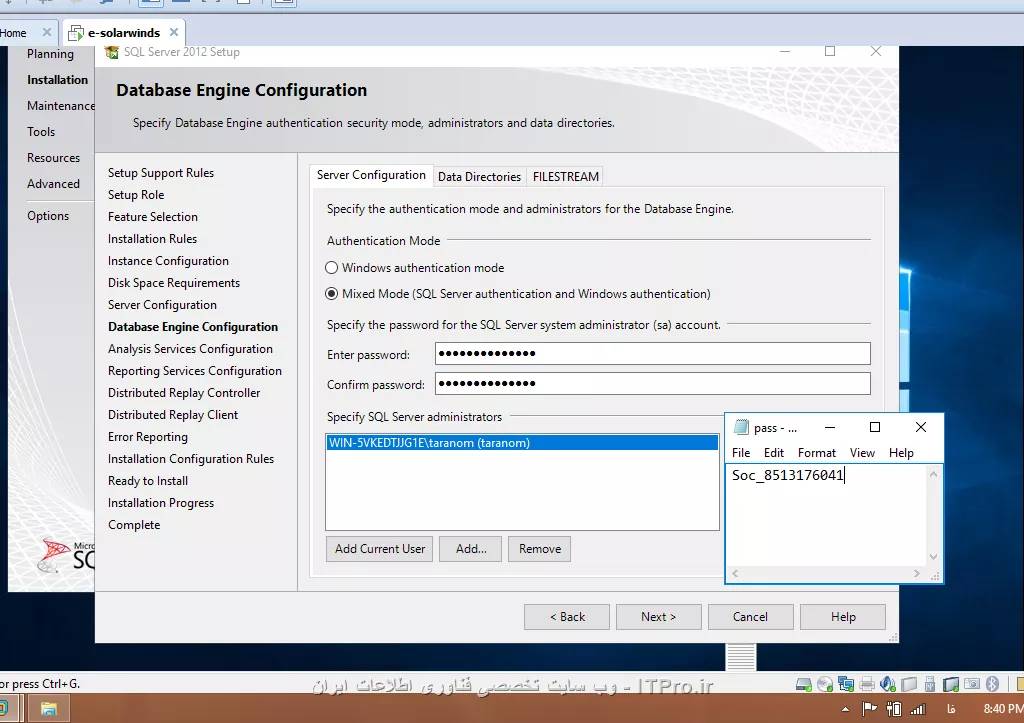Click the Help button in setup wizard
Viewport: 1024px width, 723px height.
click(x=843, y=617)
